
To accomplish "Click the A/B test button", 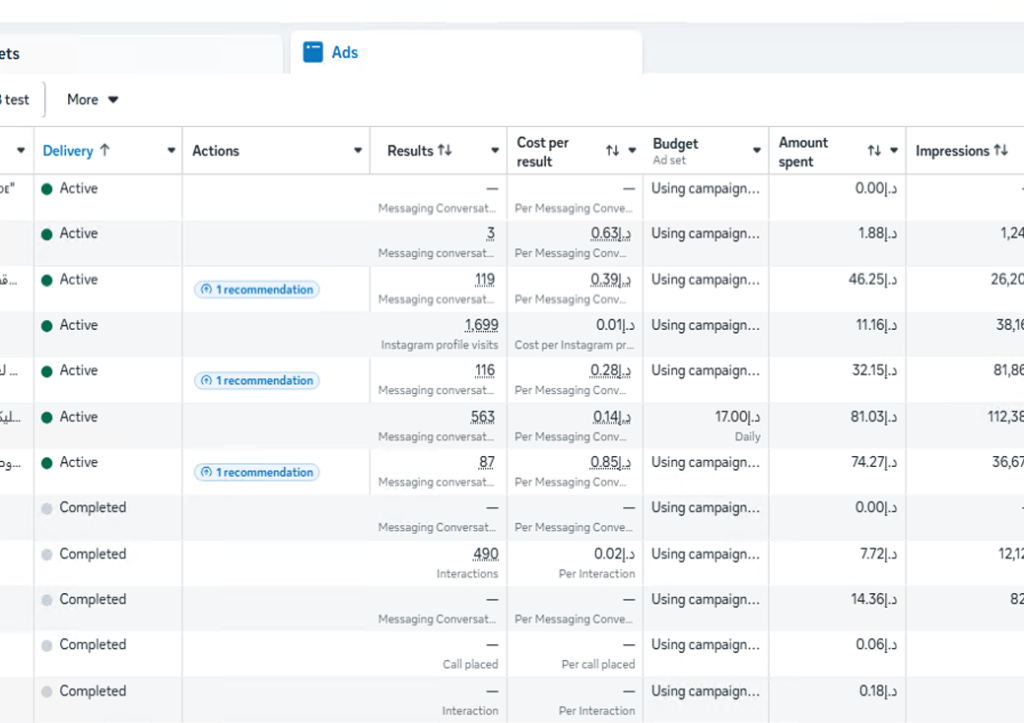I will (16, 100).
